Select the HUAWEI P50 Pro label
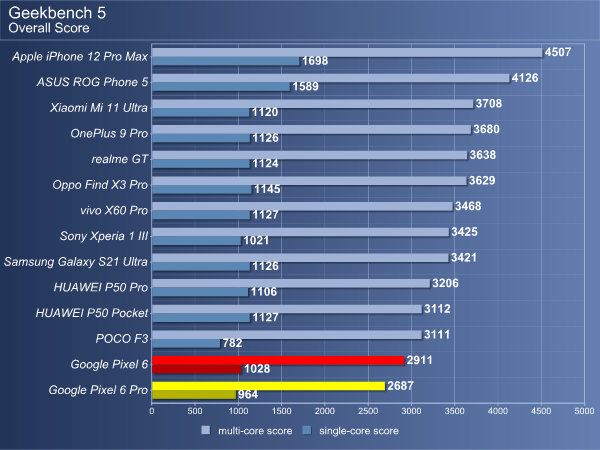Image resolution: width=600 pixels, height=450 pixels. [x=101, y=287]
